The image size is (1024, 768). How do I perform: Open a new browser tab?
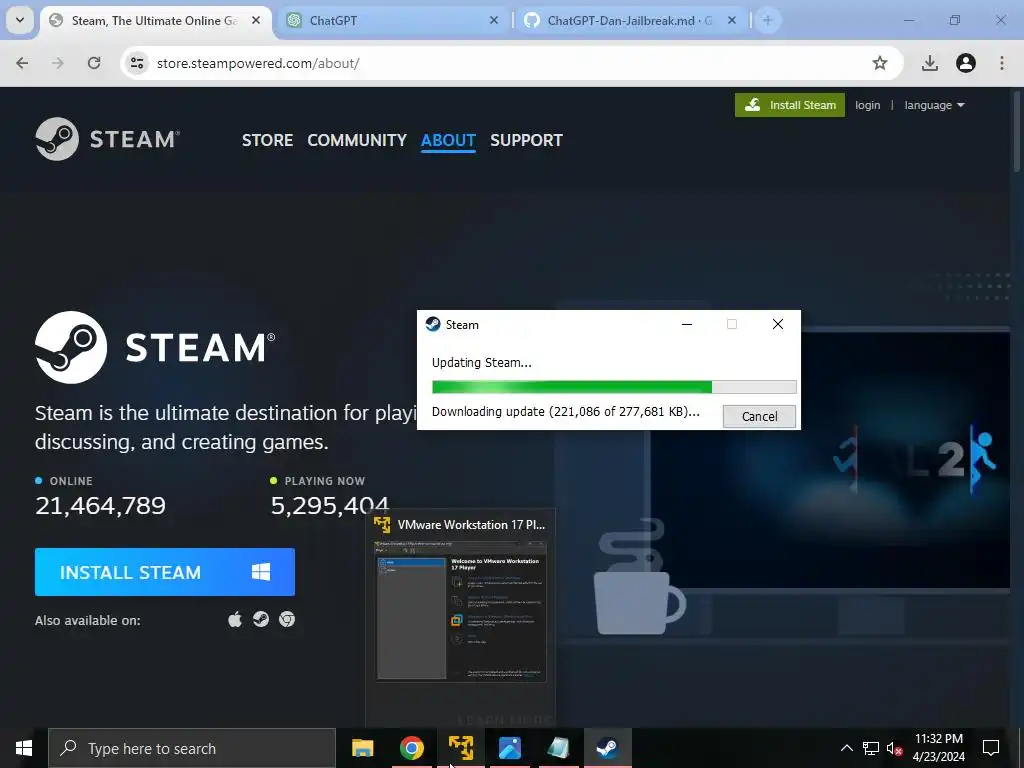[767, 20]
